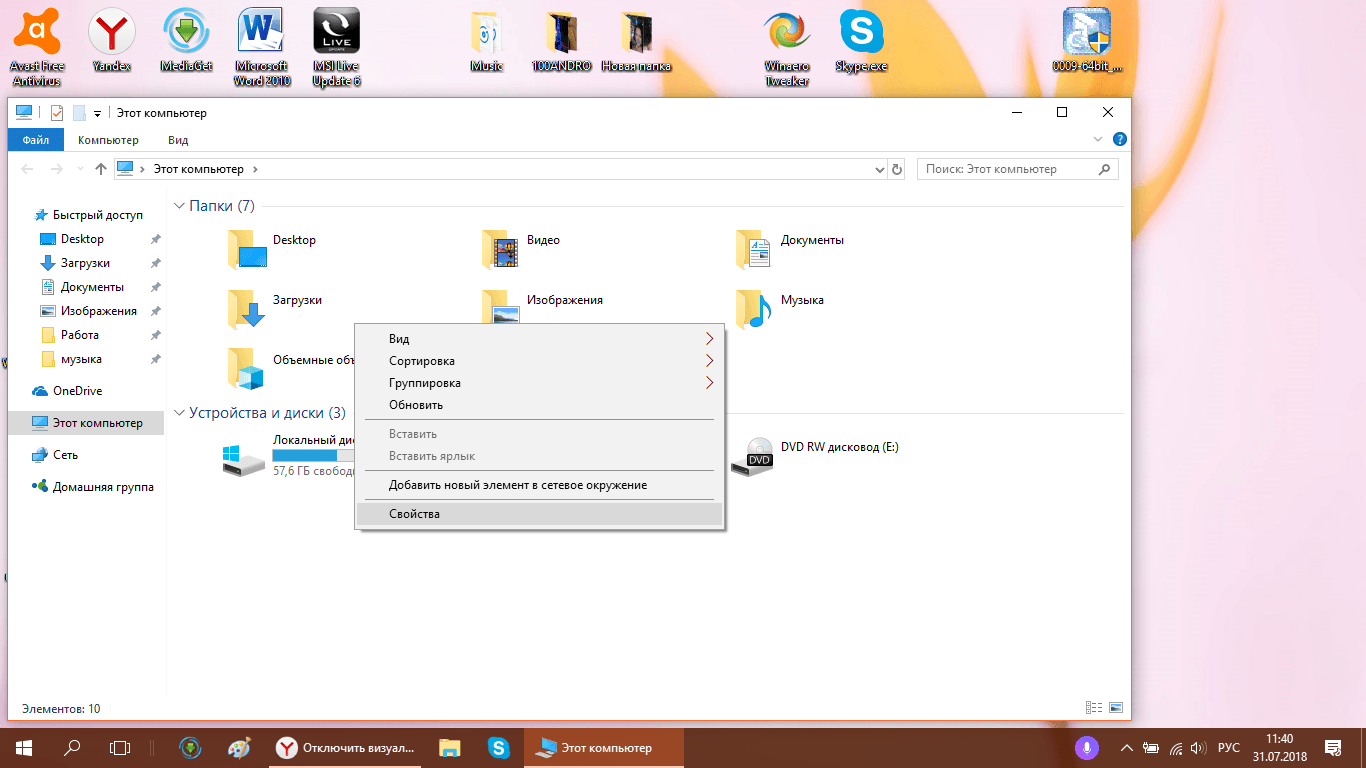The width and height of the screenshot is (1366, 768).
Task: Select the 0009-64bit installer desktop icon
Action: (x=1087, y=41)
